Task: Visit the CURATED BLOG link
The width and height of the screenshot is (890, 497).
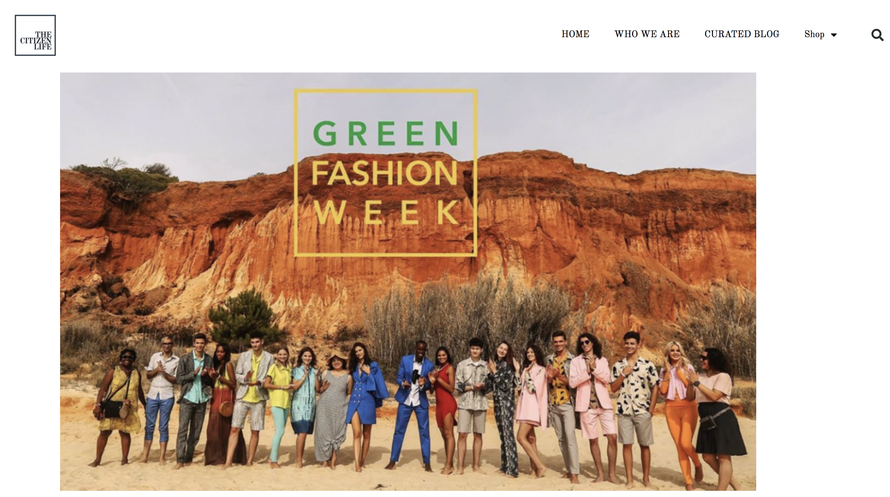Action: [x=741, y=34]
